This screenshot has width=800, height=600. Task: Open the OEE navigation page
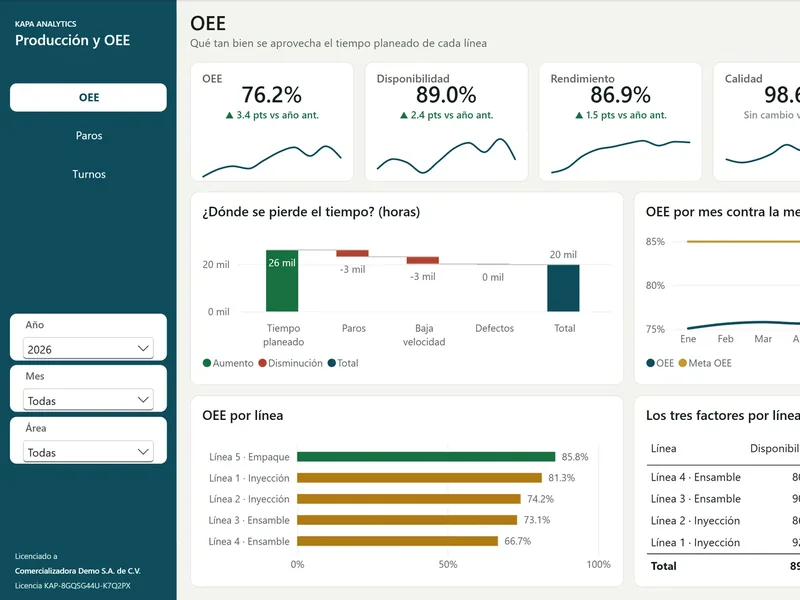88,97
